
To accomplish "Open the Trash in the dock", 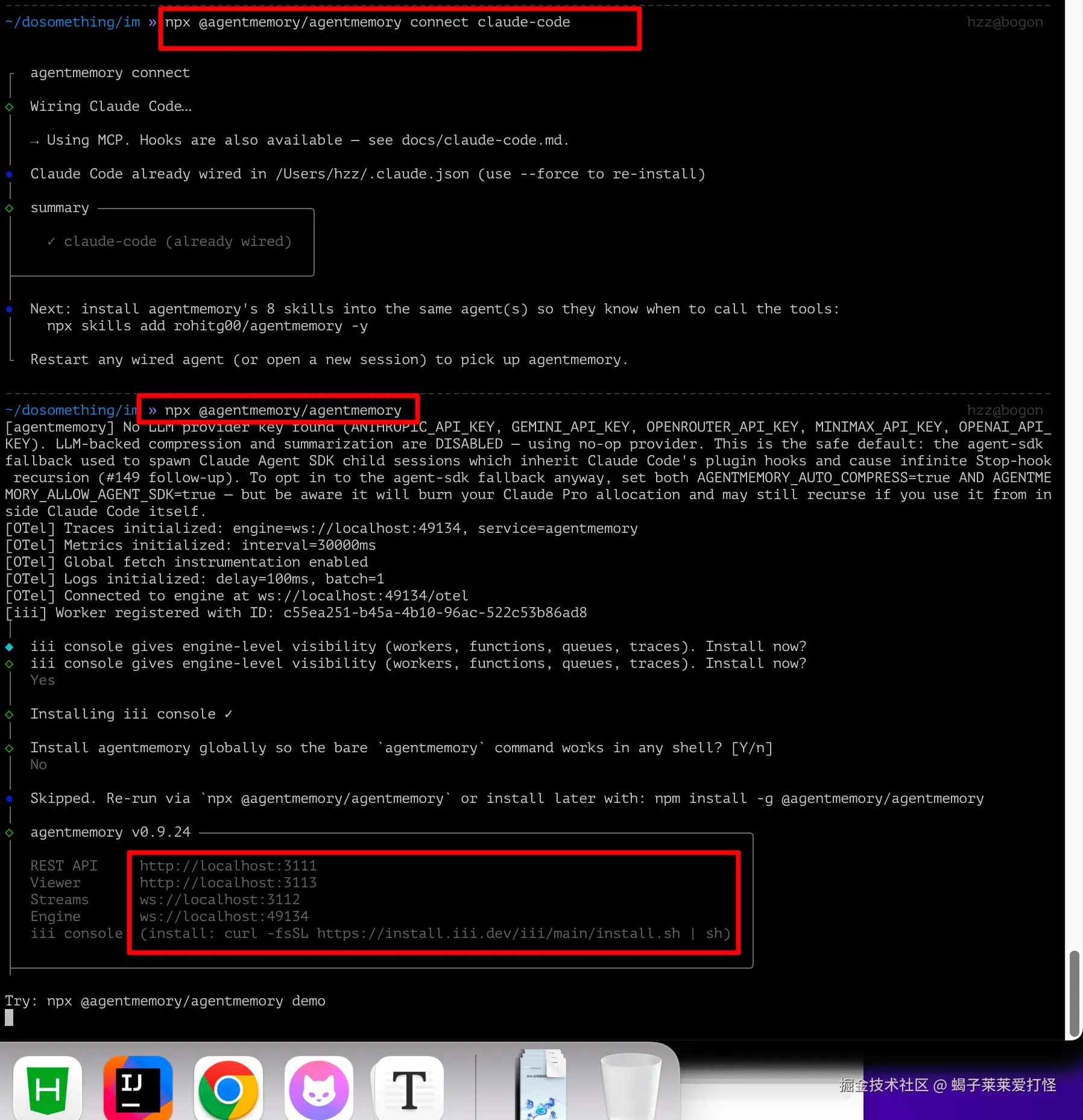I will point(631,1086).
